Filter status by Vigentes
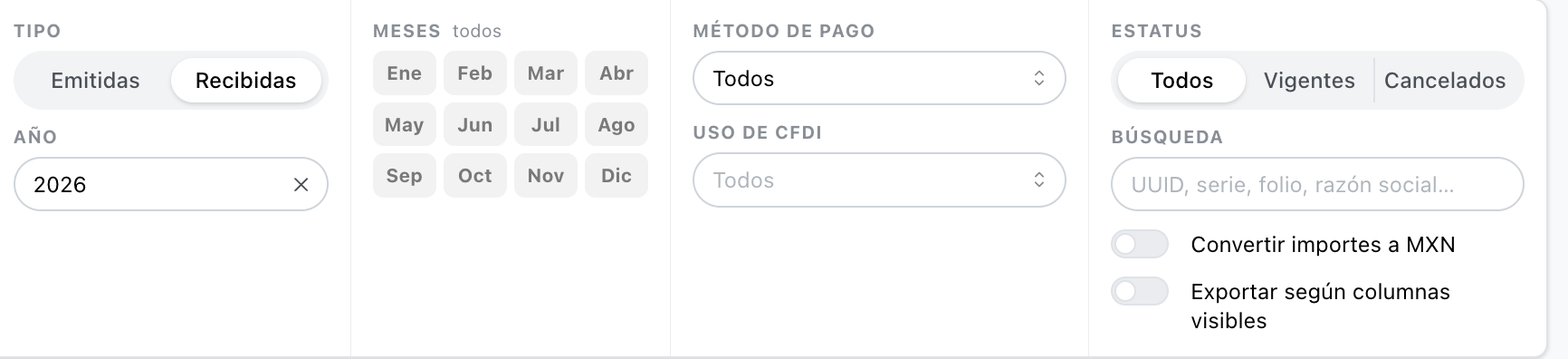Screen dimensions: 1568x359 (1309, 81)
